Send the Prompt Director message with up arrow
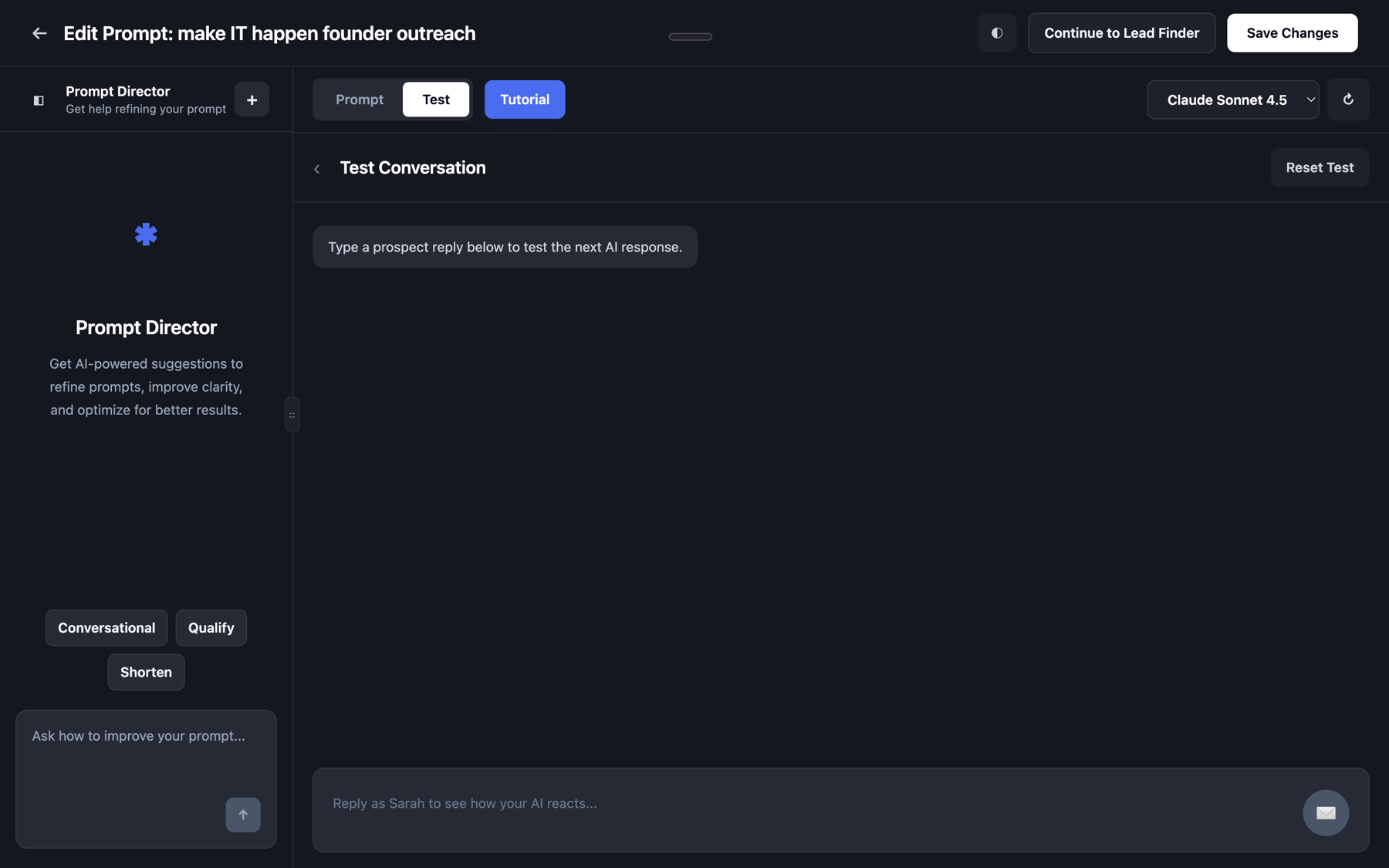 pyautogui.click(x=243, y=815)
